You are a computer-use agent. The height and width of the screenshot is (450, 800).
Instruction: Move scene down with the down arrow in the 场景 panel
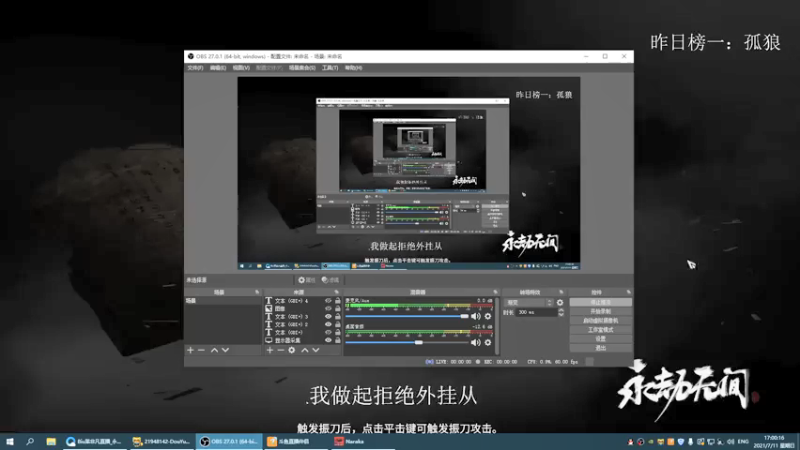pyautogui.click(x=225, y=350)
